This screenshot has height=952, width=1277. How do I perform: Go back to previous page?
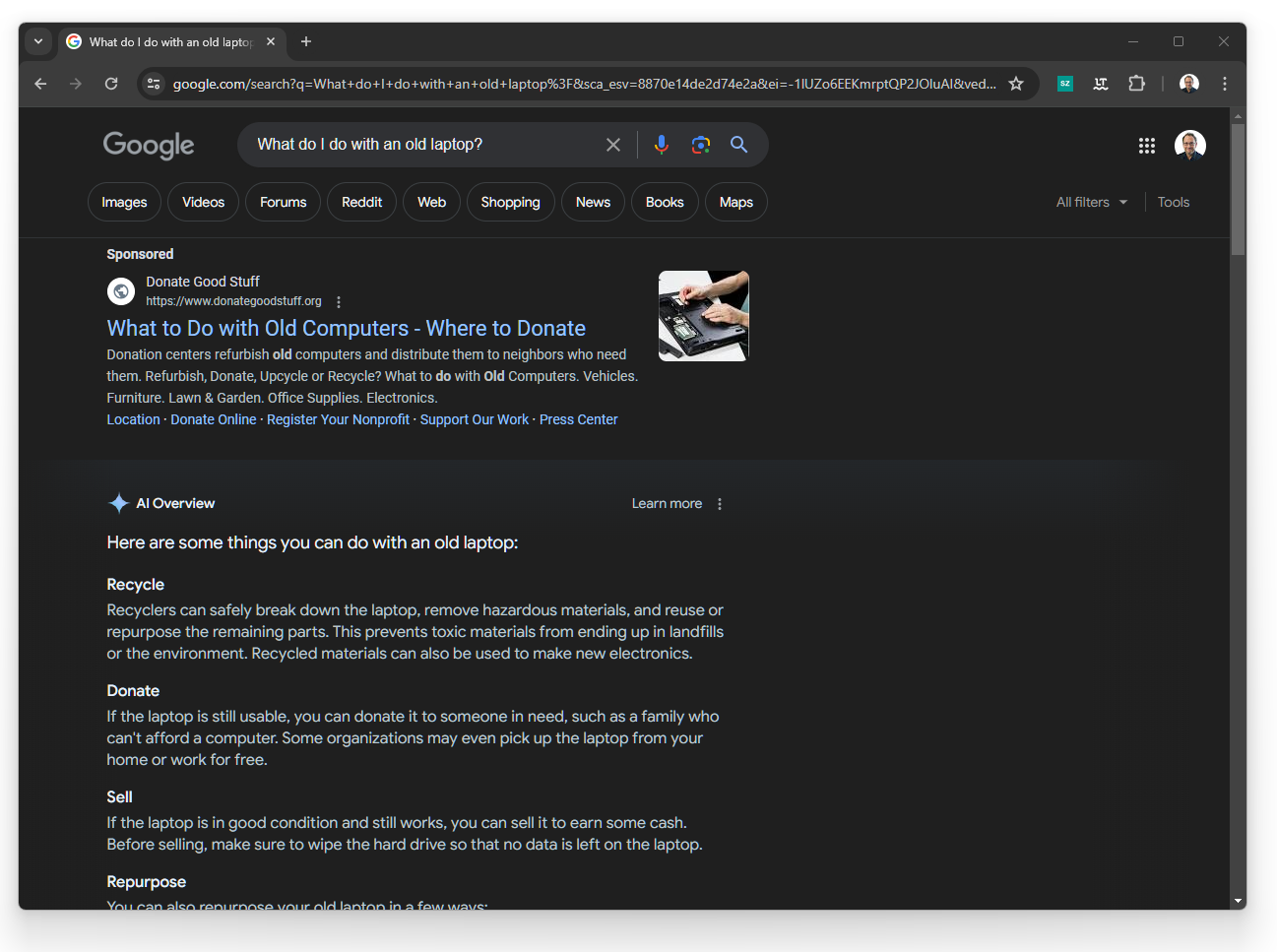point(40,84)
